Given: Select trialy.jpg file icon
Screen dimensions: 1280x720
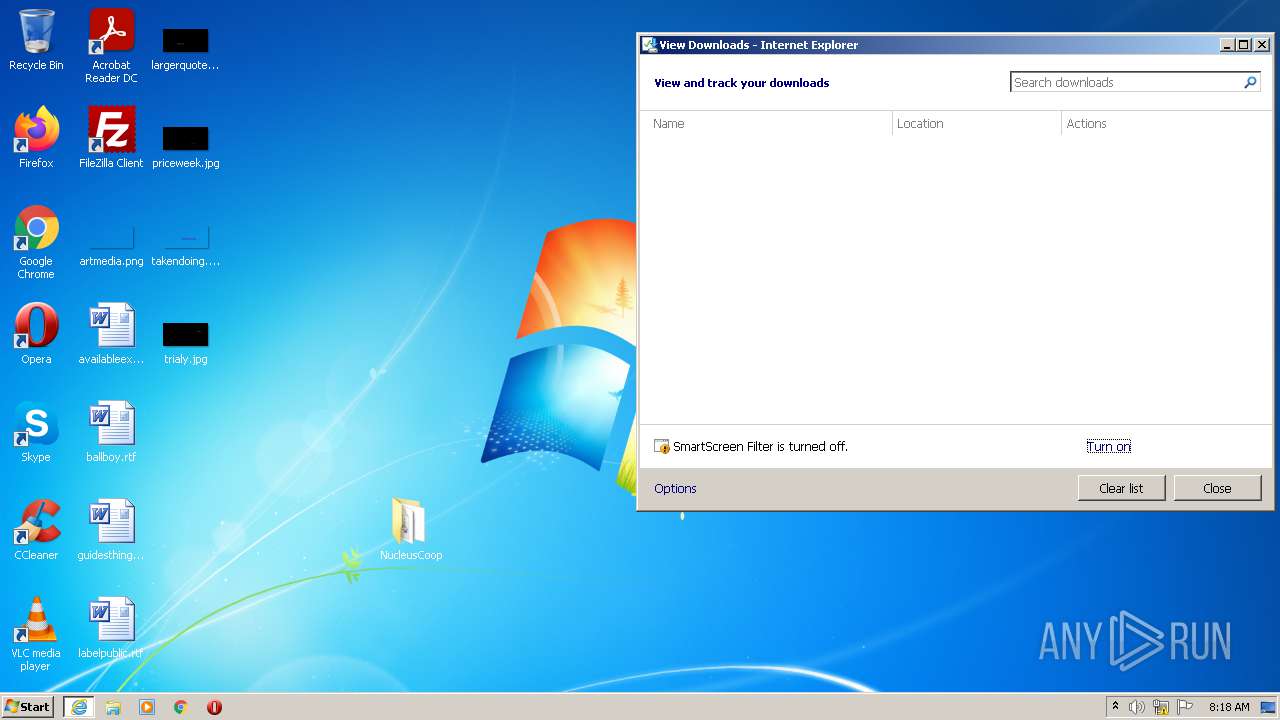Looking at the screenshot, I should [185, 343].
